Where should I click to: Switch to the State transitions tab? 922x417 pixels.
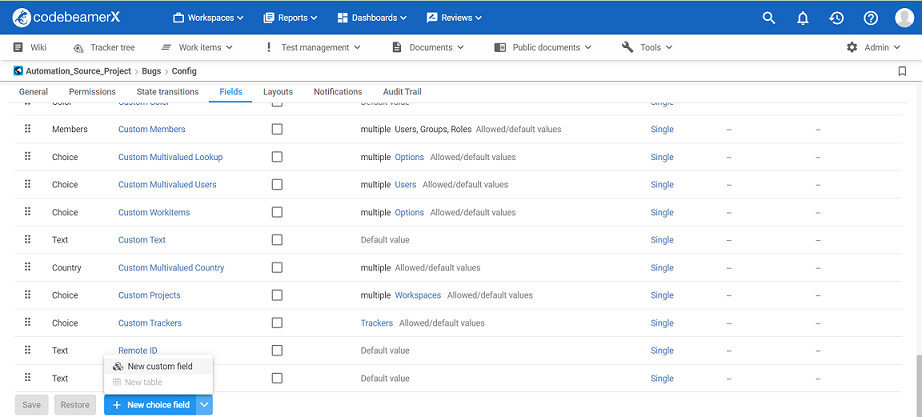[167, 92]
